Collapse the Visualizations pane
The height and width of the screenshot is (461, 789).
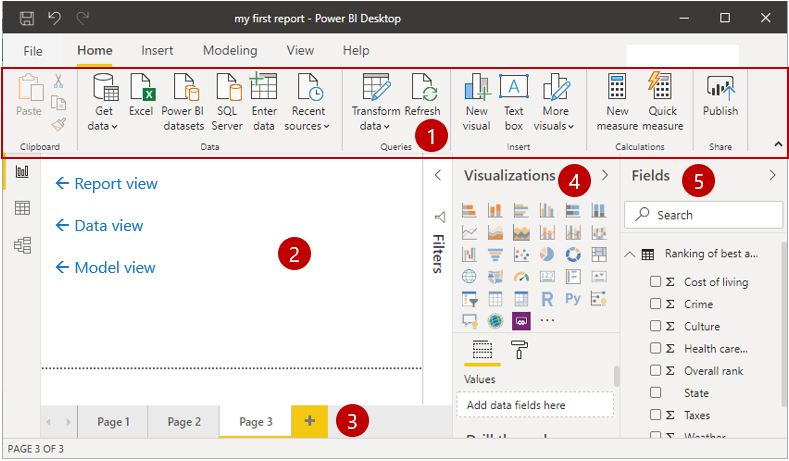605,175
